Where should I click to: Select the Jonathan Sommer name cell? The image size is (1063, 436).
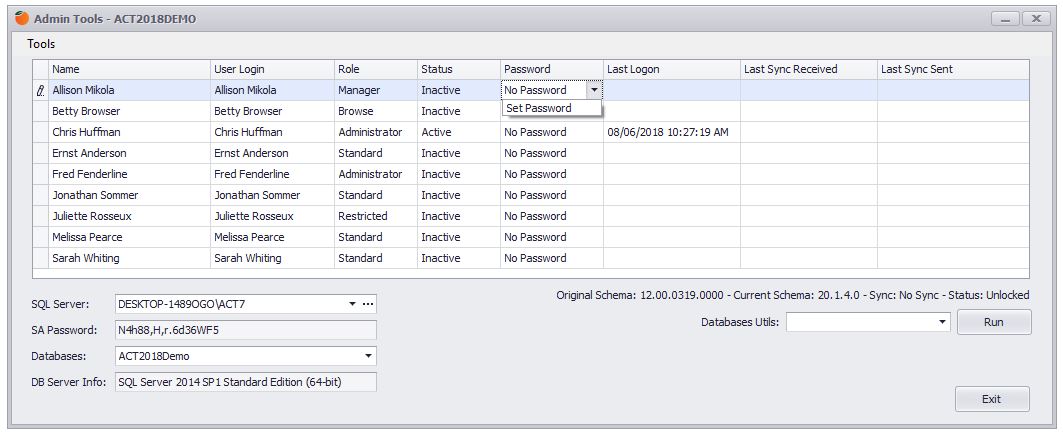(x=129, y=195)
